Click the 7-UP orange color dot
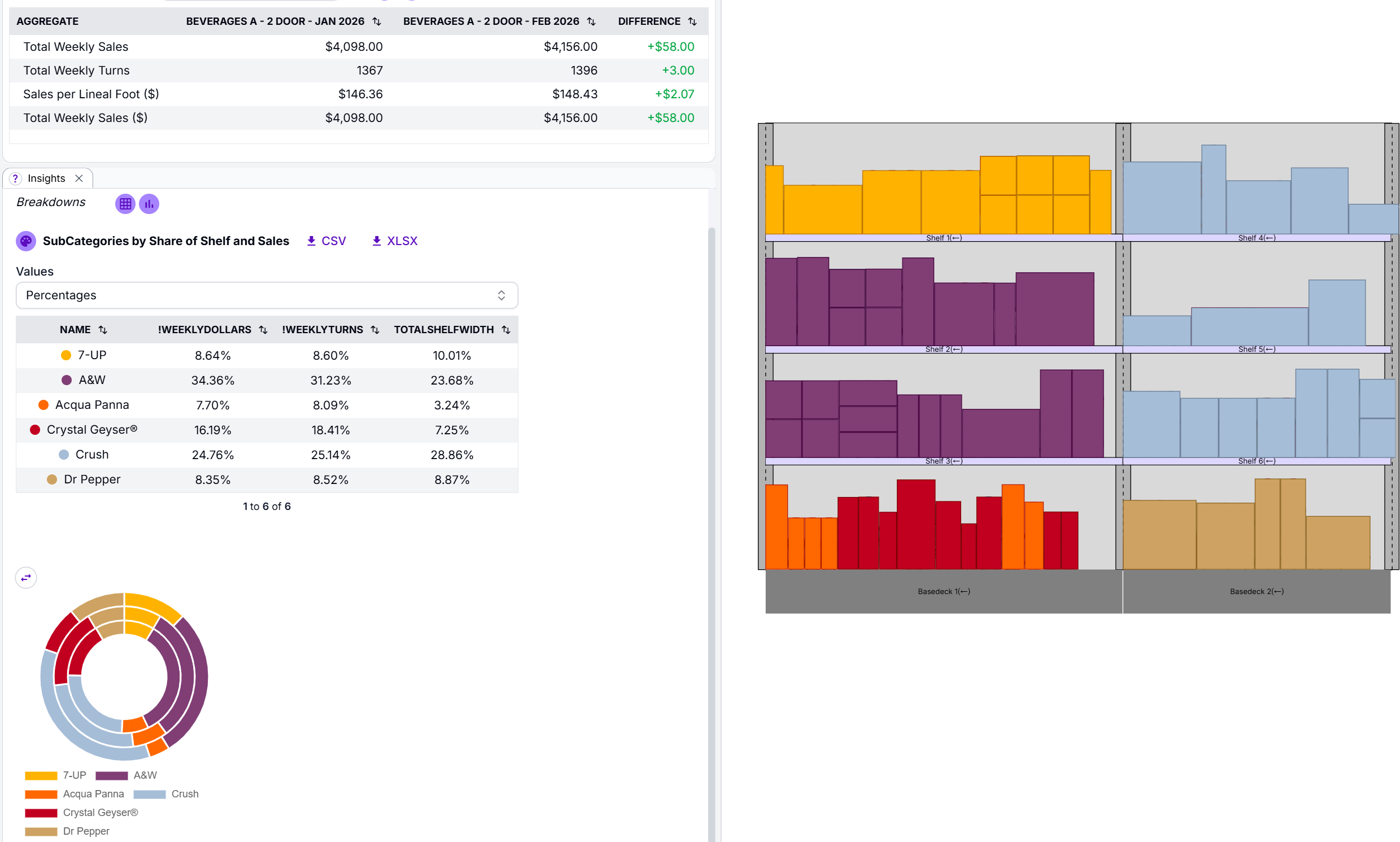Viewport: 1400px width, 842px height. 66,355
